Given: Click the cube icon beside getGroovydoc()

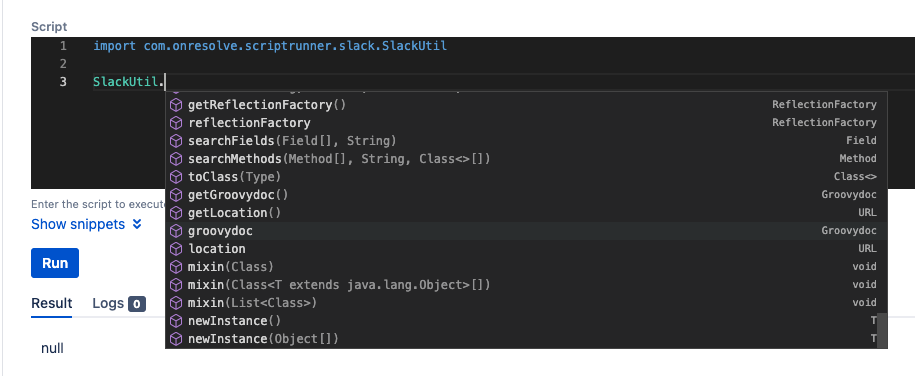Looking at the screenshot, I should tap(176, 195).
